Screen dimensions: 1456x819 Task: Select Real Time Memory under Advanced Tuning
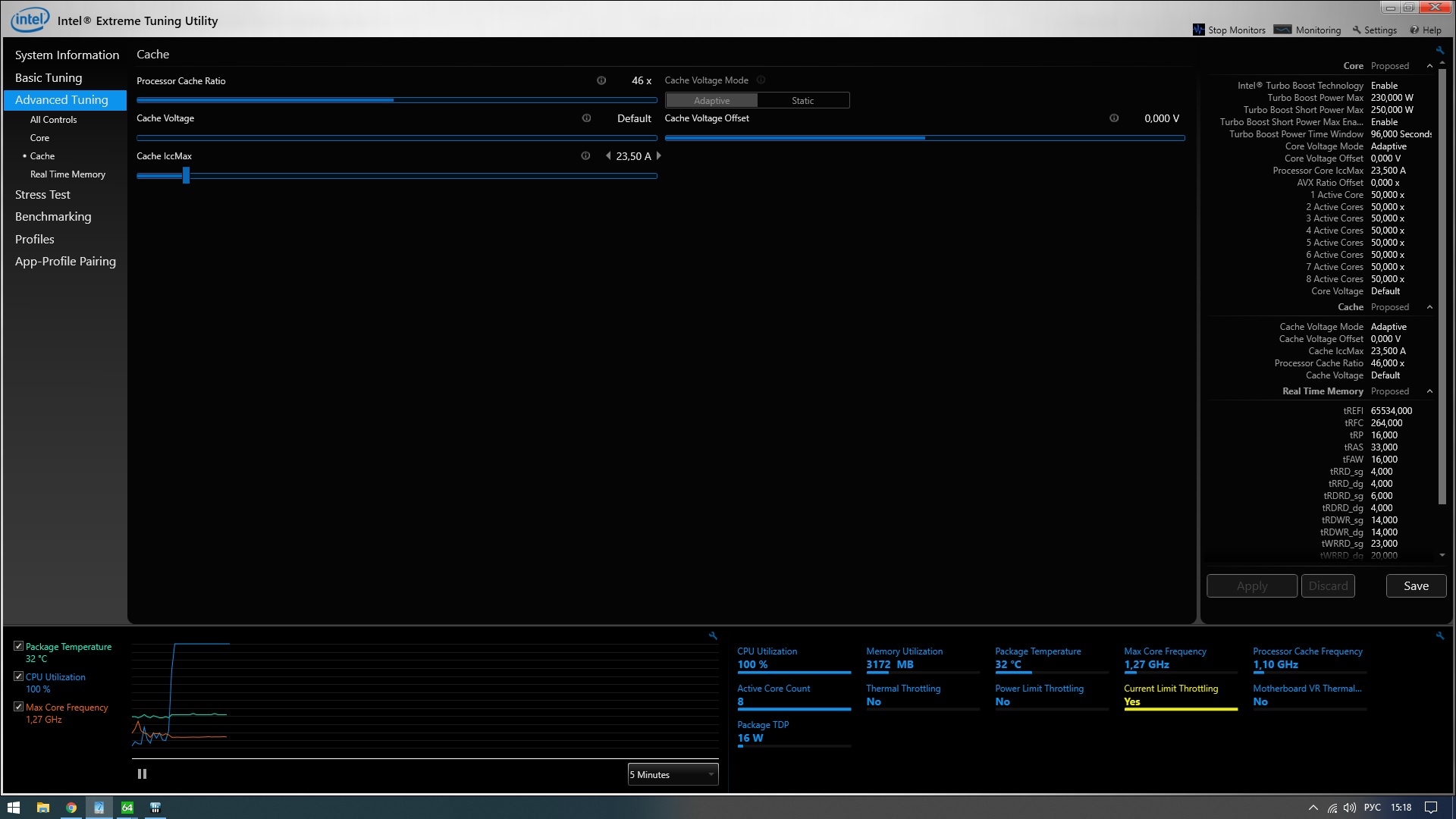[67, 174]
